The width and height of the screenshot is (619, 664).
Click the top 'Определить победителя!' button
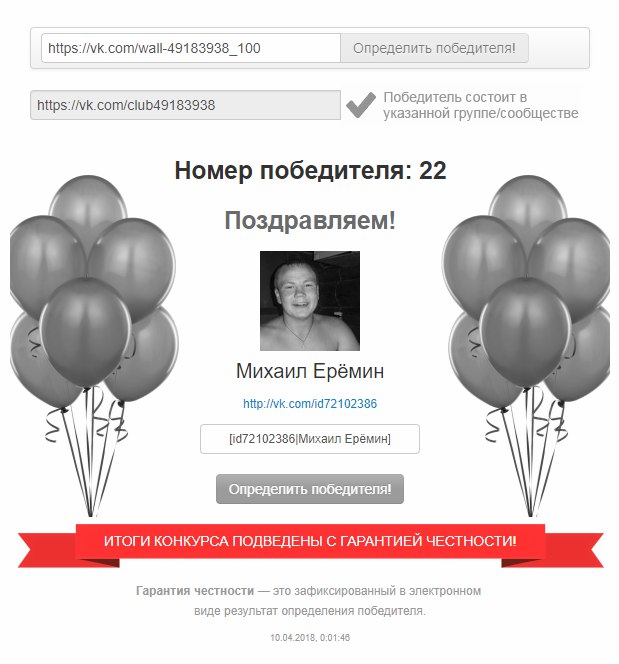coord(434,48)
